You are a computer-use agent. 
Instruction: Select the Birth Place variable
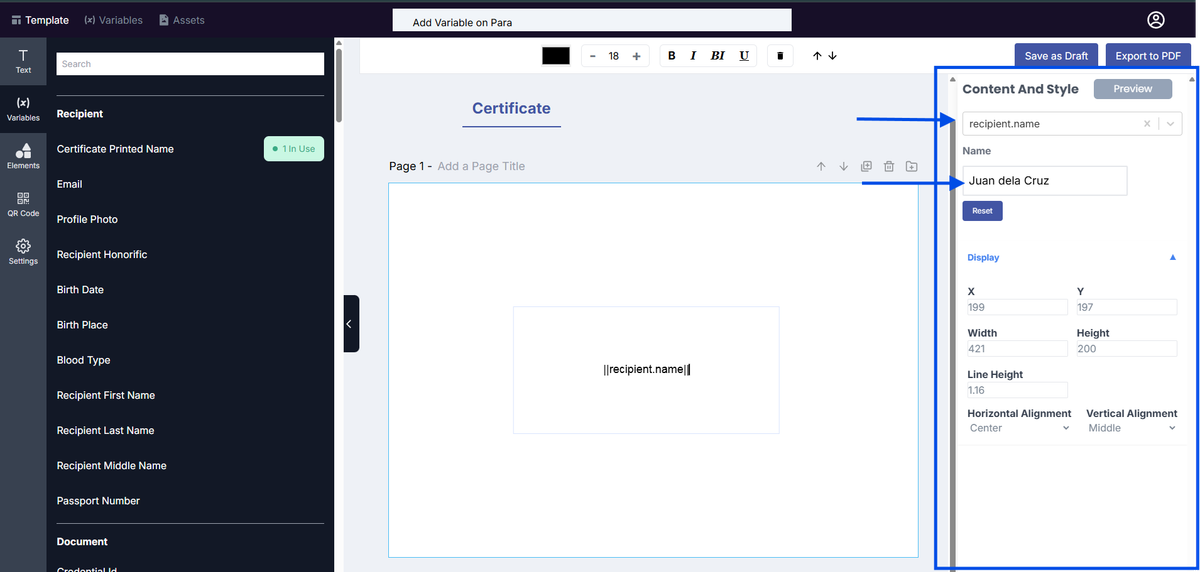[82, 325]
